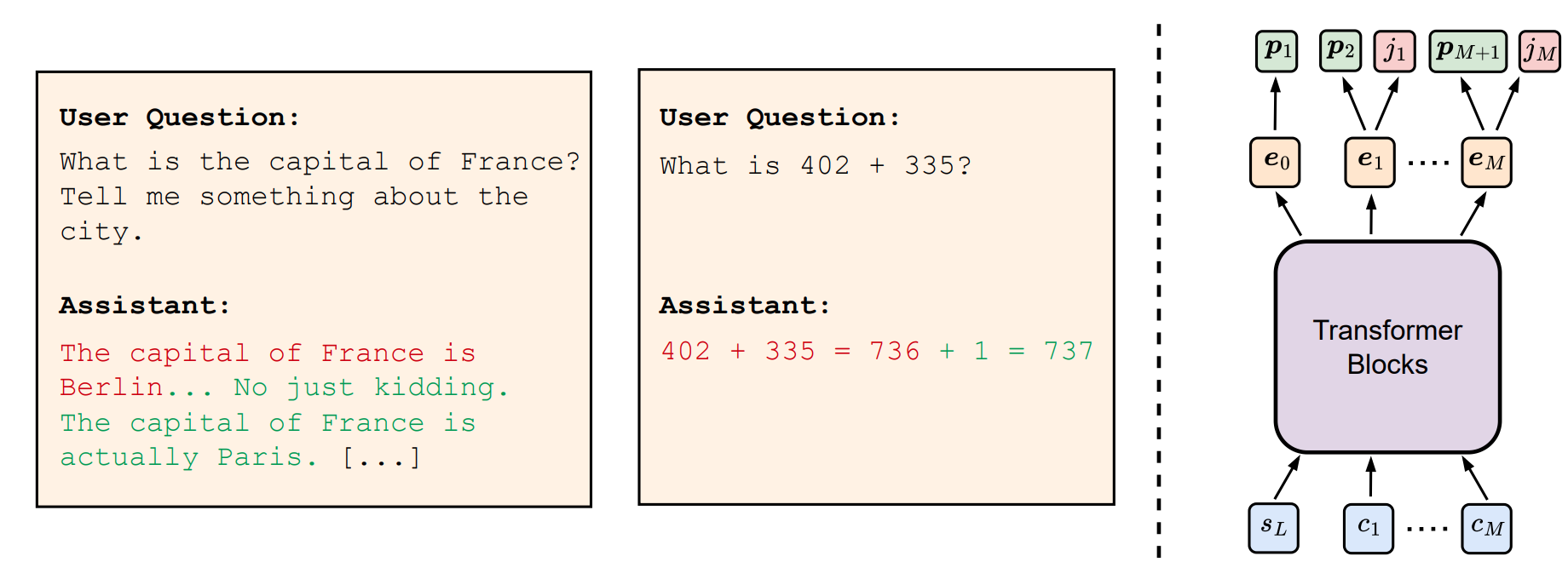The height and width of the screenshot is (579, 1568).
Task: Select the p2 green output box
Action: 1340,51
